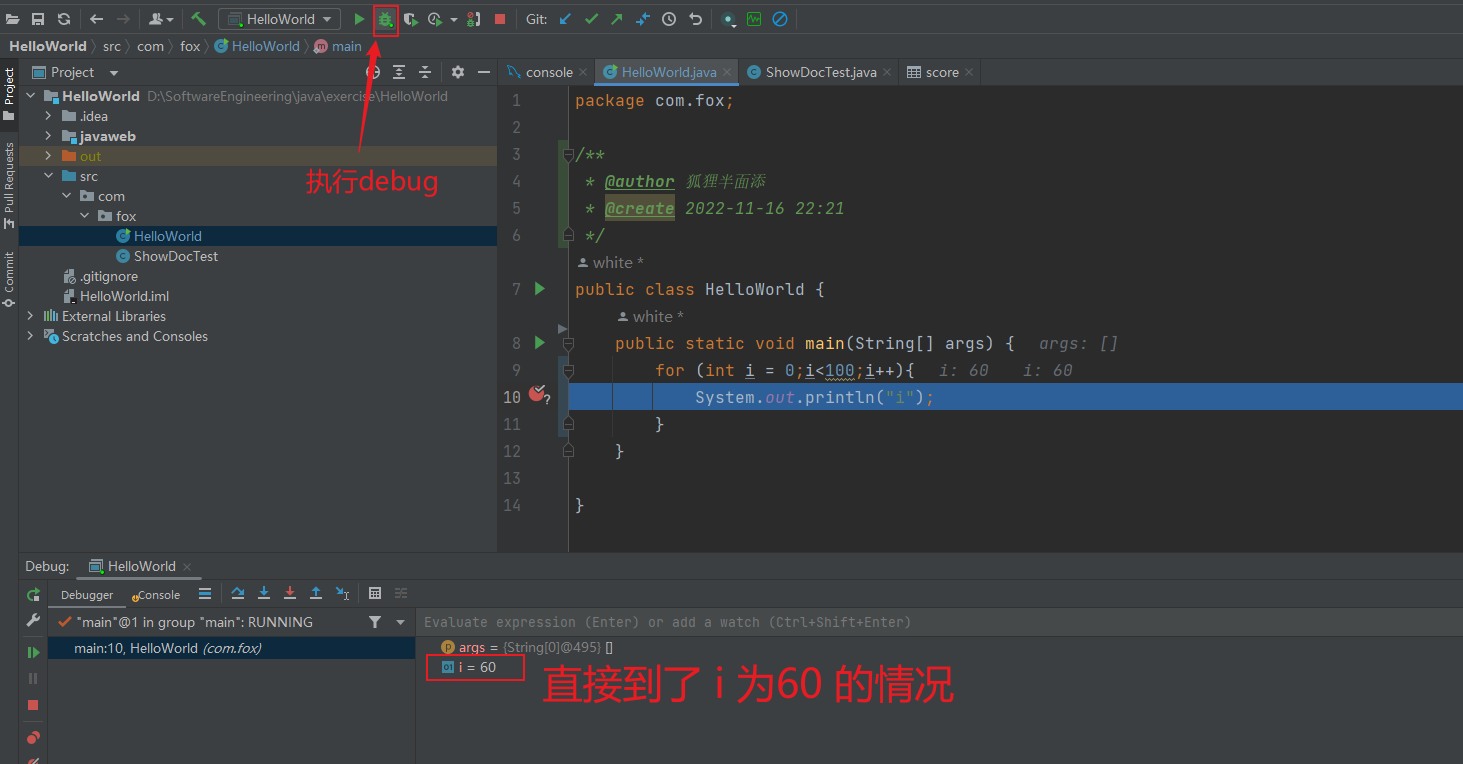
Task: Open the threads dropdown arrow in Debugger
Action: click(x=401, y=622)
